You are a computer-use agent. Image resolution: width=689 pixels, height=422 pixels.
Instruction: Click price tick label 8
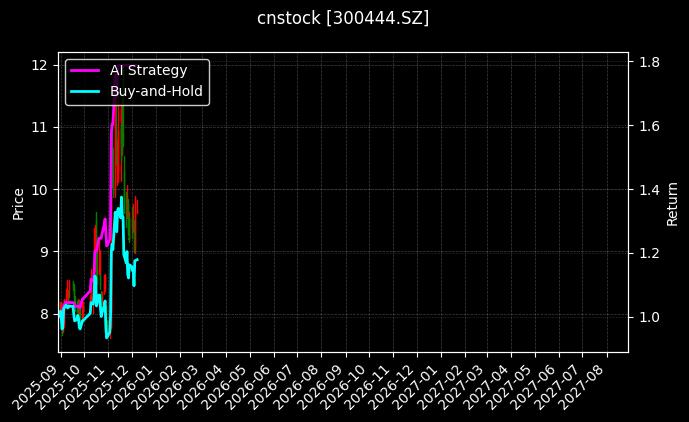pyautogui.click(x=43, y=314)
